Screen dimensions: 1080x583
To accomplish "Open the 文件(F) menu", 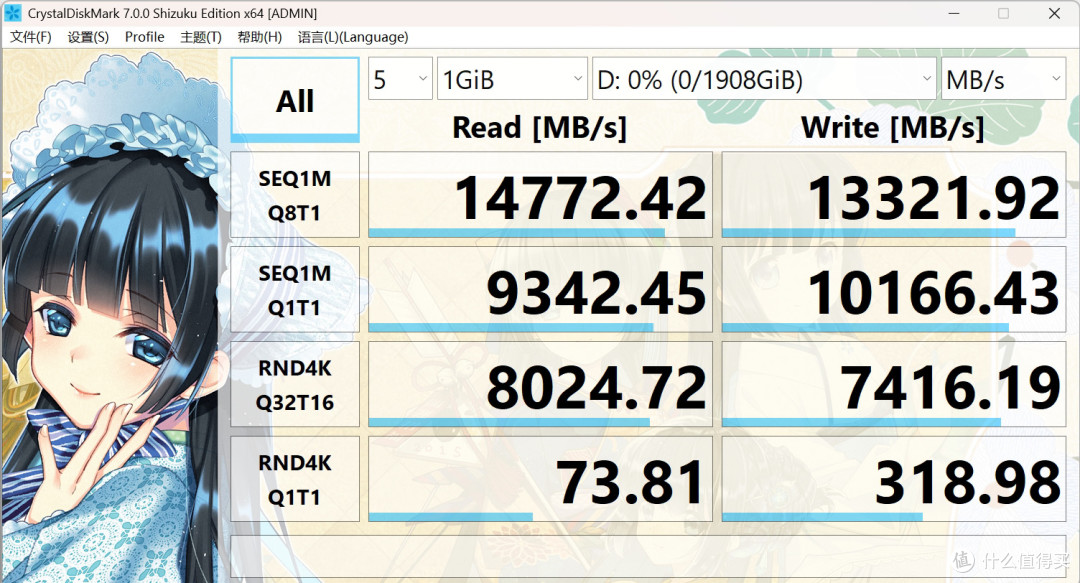I will point(30,37).
